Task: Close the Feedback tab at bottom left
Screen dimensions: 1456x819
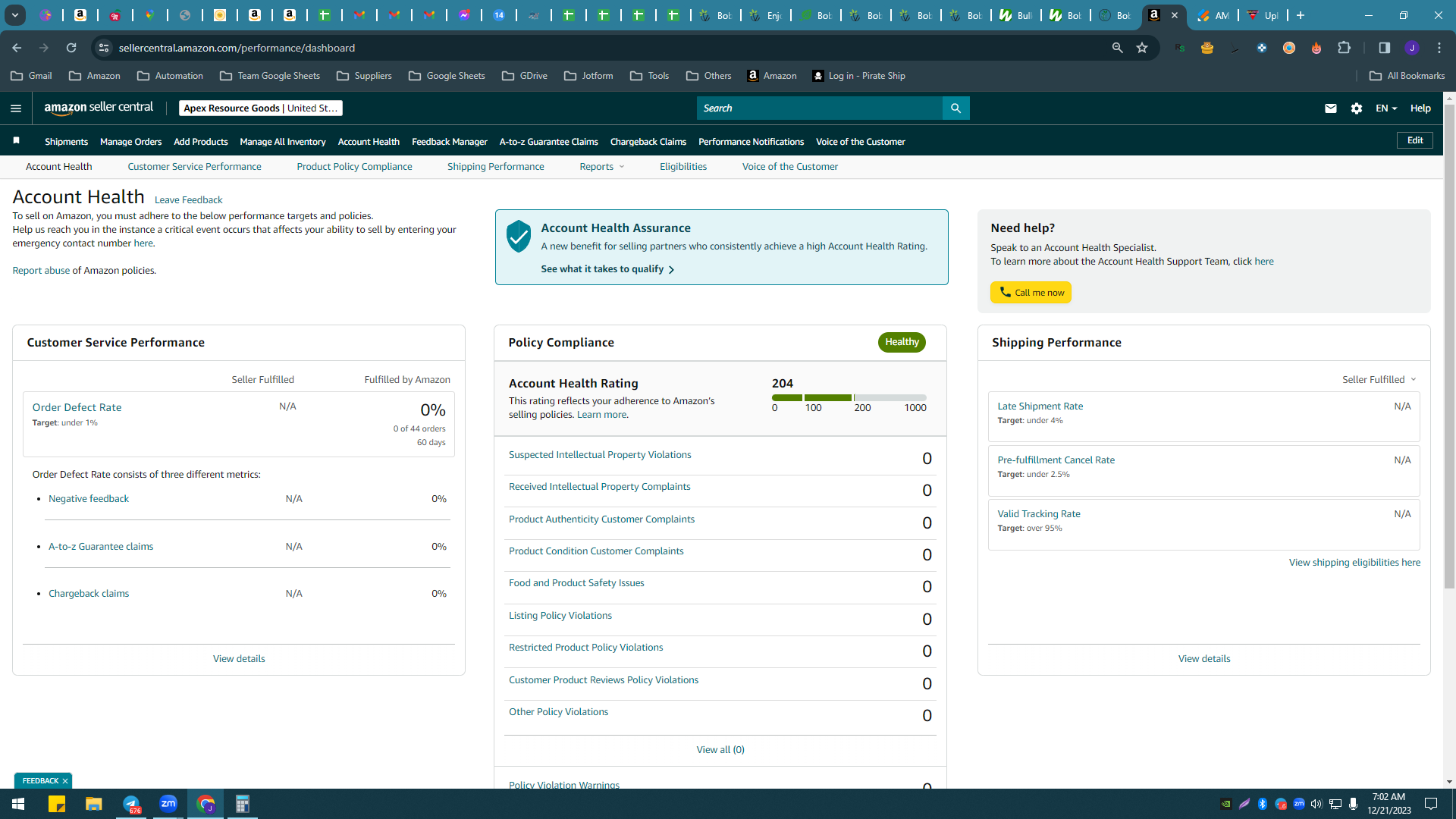Action: [65, 781]
